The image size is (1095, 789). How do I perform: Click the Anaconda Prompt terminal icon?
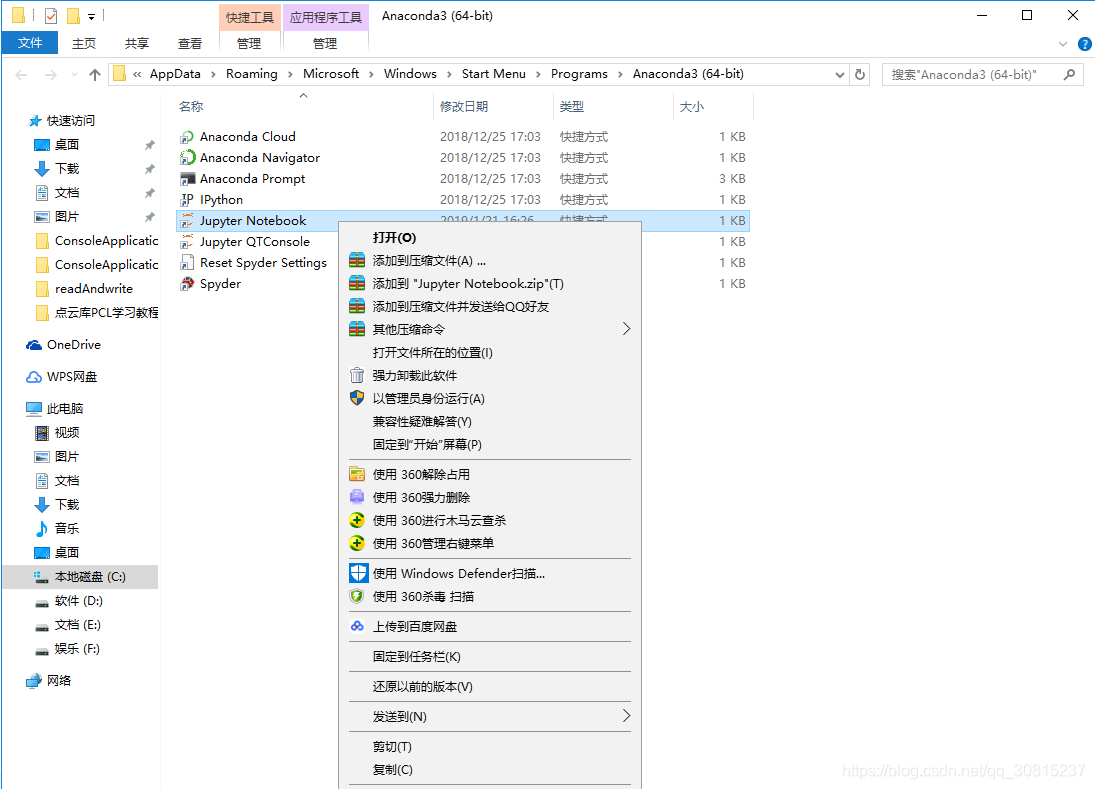click(186, 179)
